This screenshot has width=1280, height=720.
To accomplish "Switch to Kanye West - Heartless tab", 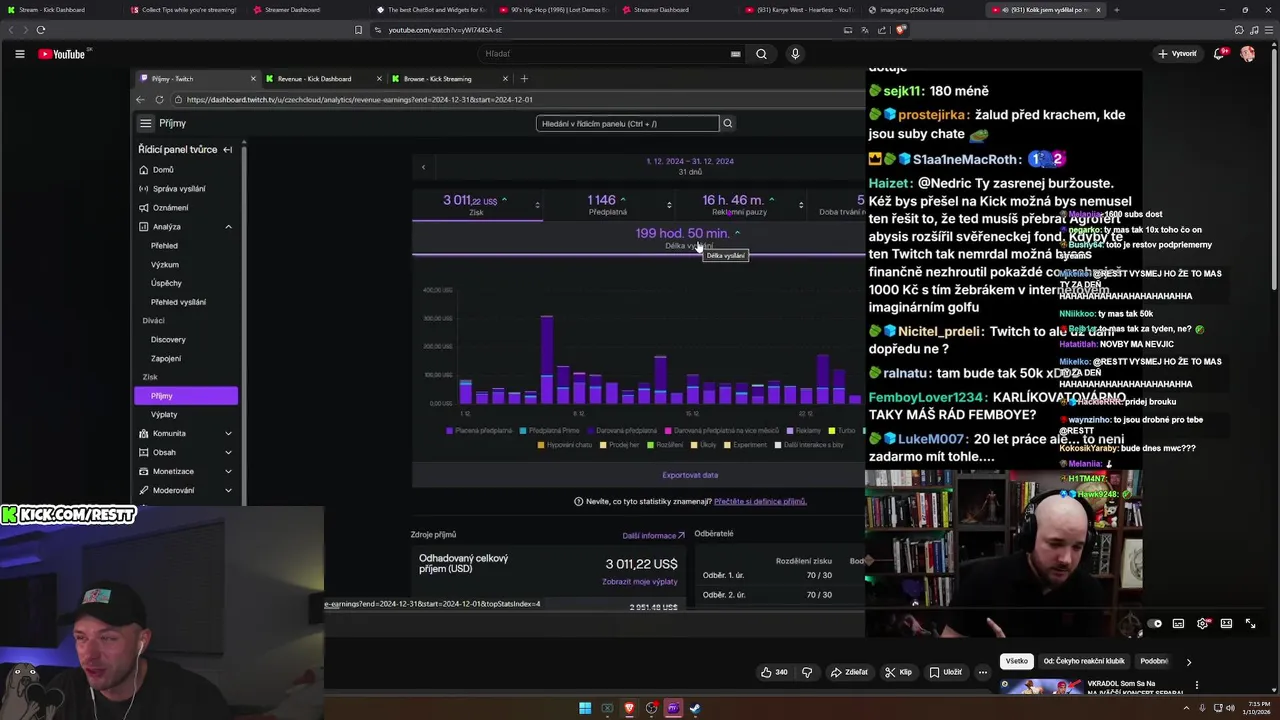I will click(x=800, y=10).
